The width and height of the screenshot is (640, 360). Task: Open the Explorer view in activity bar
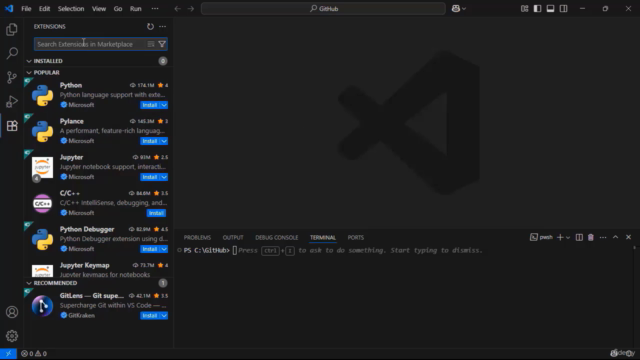tap(12, 29)
